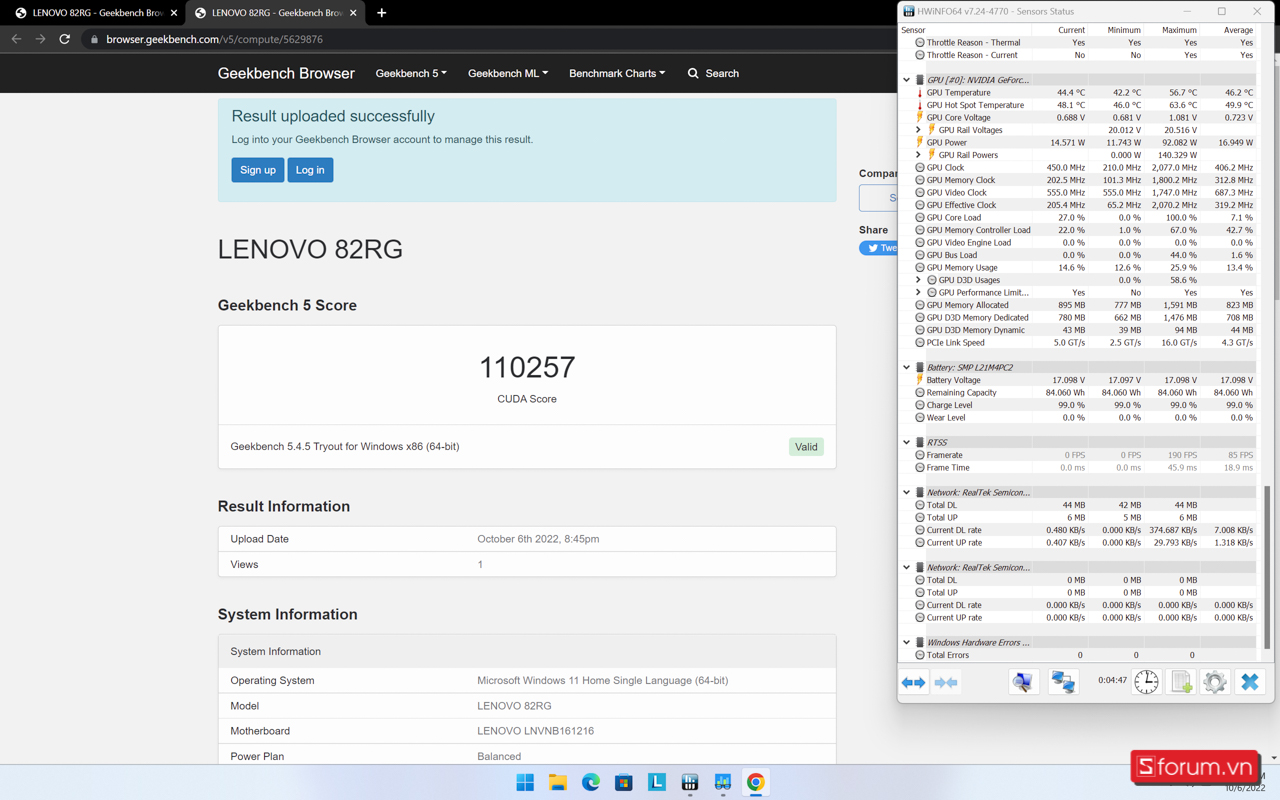This screenshot has height=800, width=1280.
Task: Go forward in Chrome browser
Action: (x=40, y=39)
